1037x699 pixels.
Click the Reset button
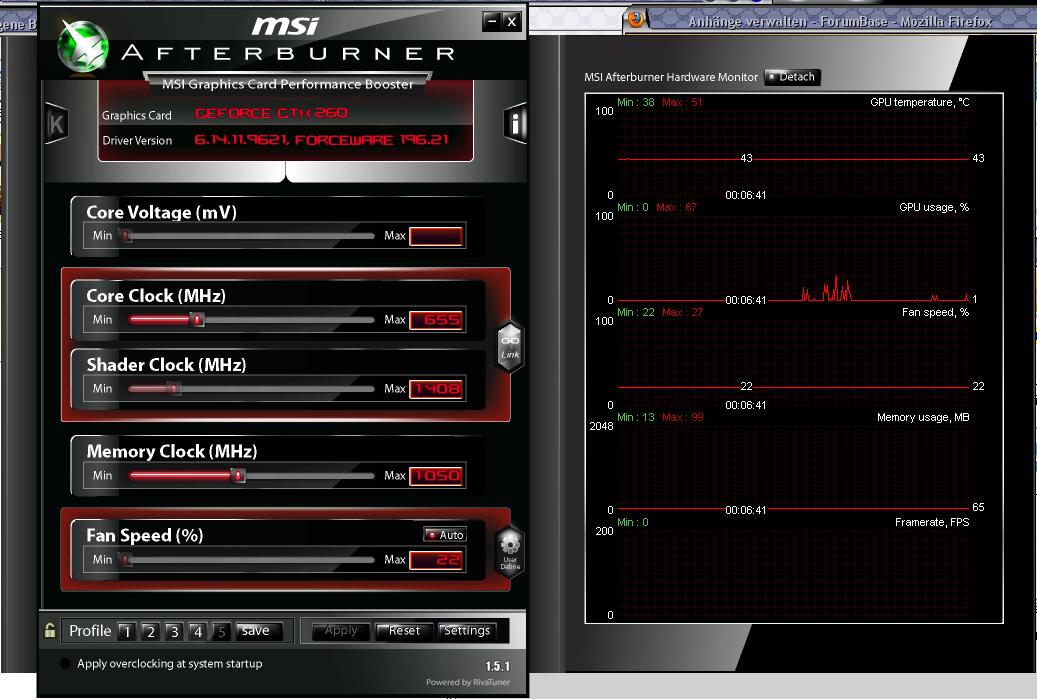point(404,631)
